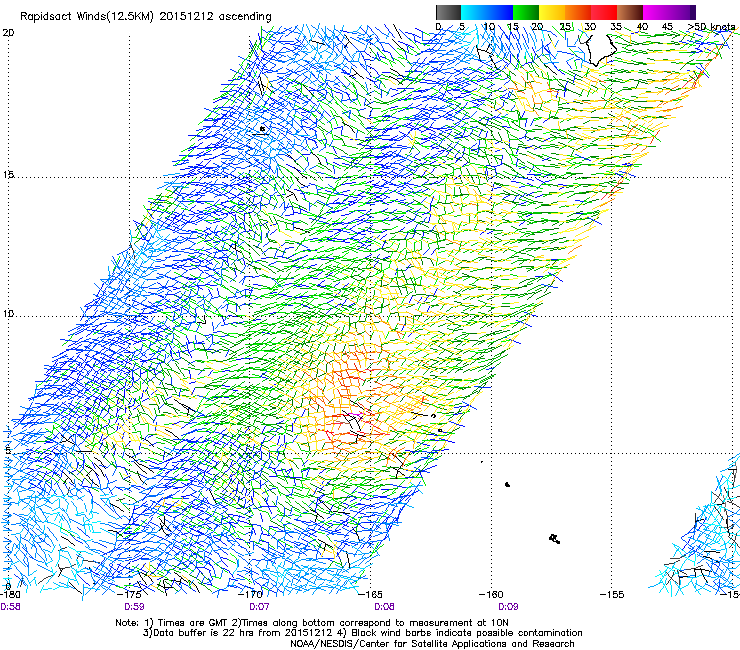The image size is (740, 650).
Task: Click the purple '0:09' time label
Action: click(x=508, y=607)
